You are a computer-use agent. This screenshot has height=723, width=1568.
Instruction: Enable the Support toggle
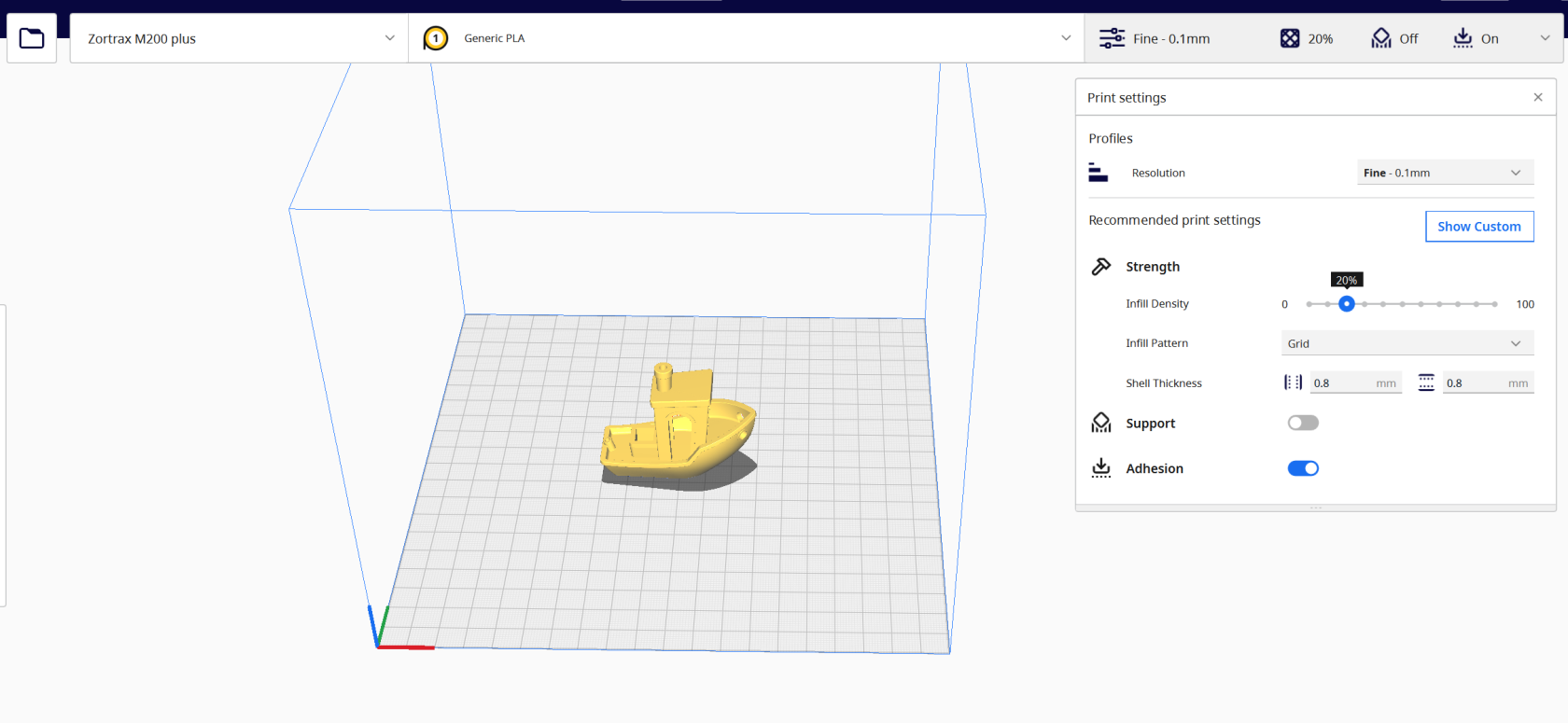coord(1303,423)
